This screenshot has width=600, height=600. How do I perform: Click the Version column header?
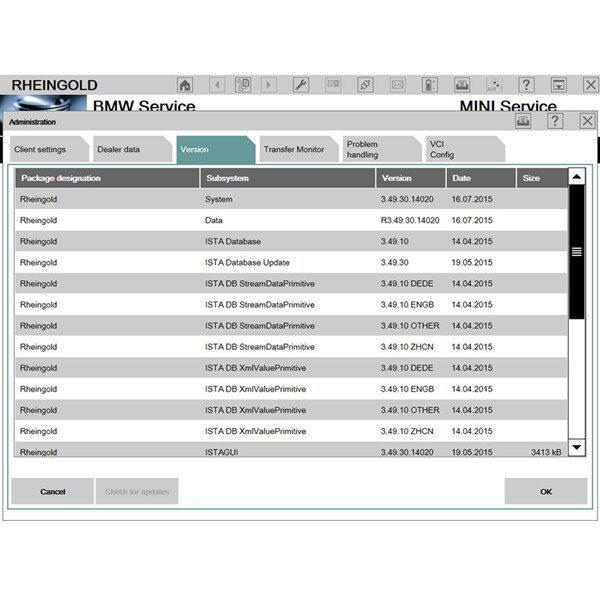click(411, 178)
